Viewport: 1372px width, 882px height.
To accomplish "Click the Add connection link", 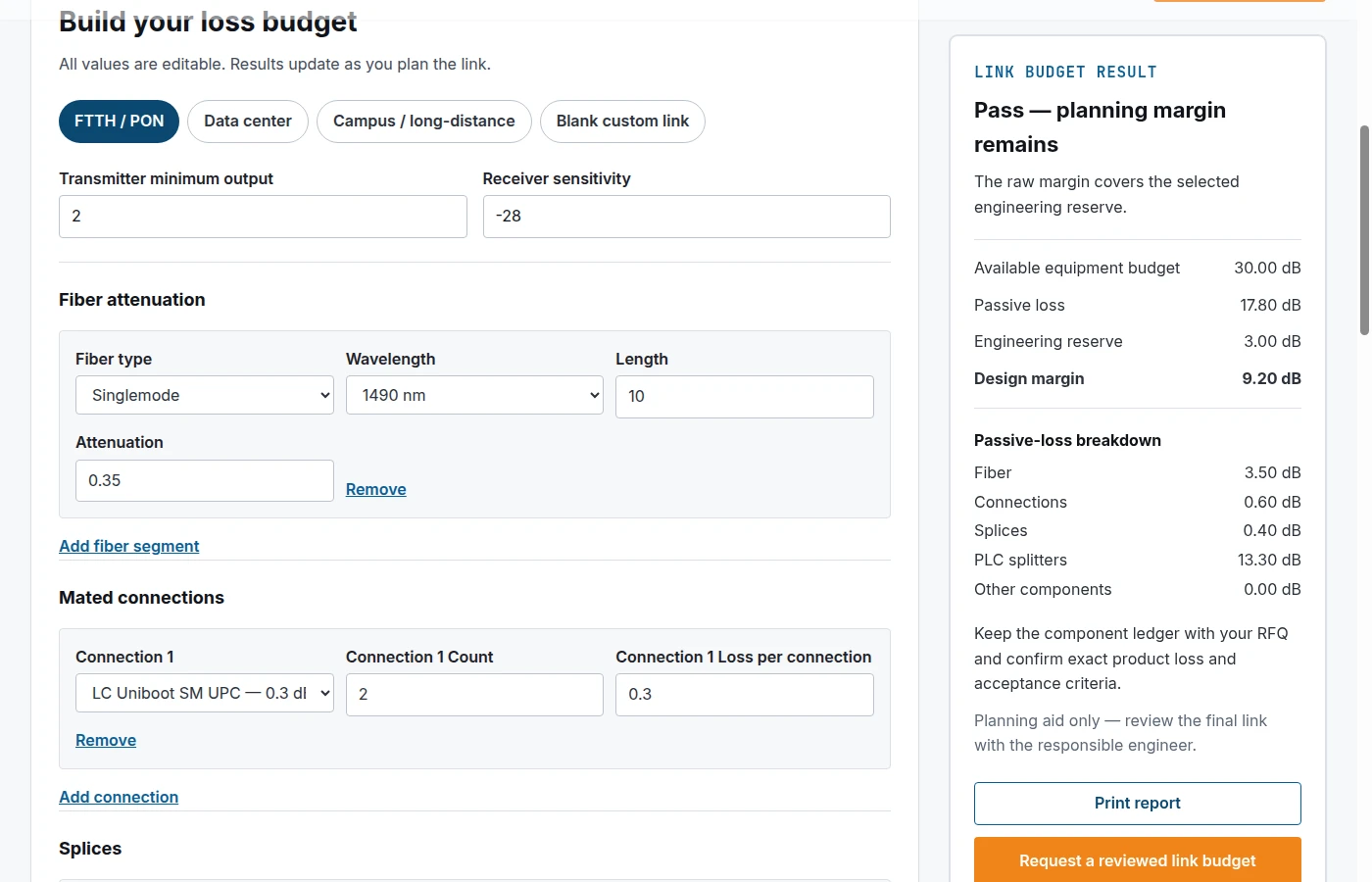I will pos(119,797).
